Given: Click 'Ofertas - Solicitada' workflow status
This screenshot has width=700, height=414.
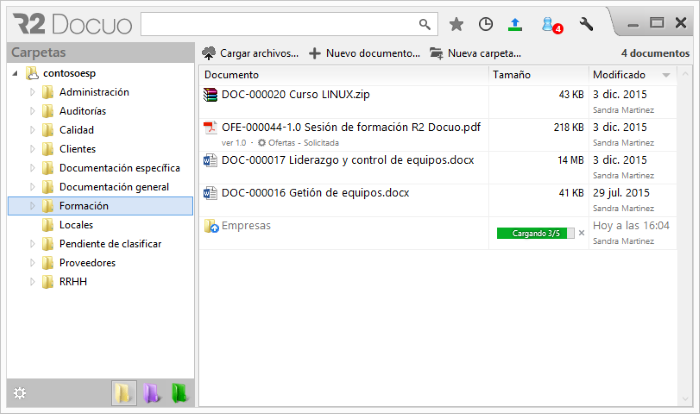Looking at the screenshot, I should tap(303, 143).
